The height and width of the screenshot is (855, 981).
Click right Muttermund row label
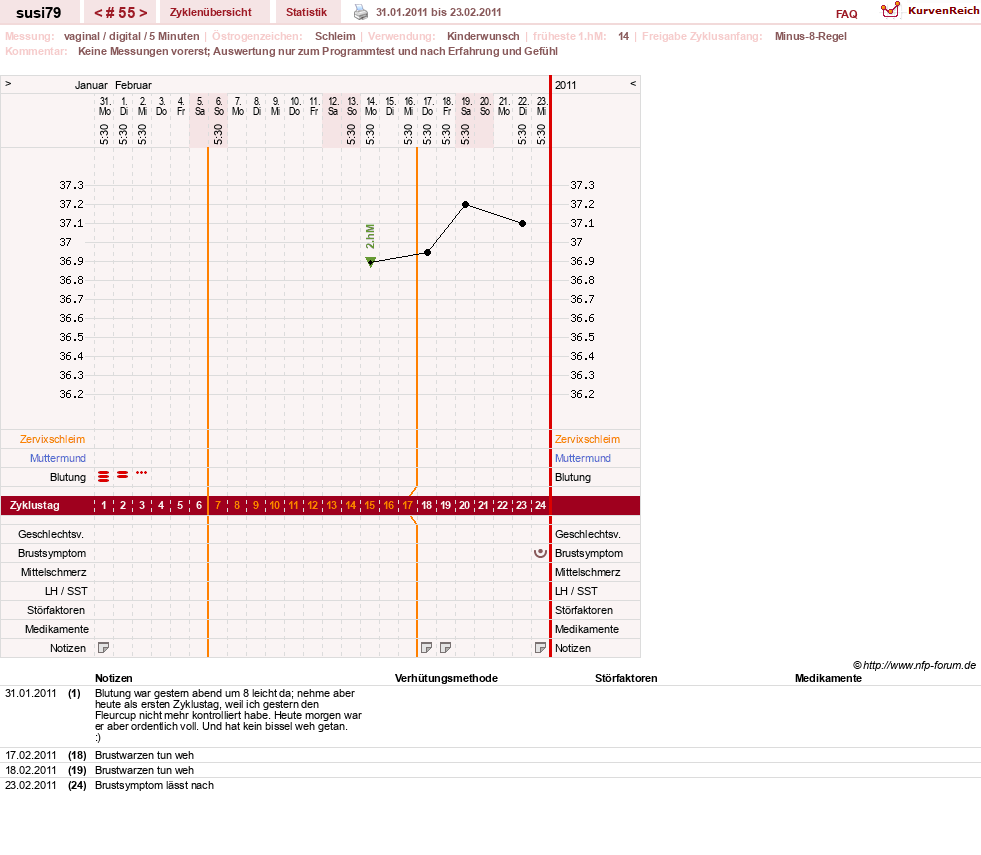click(583, 458)
